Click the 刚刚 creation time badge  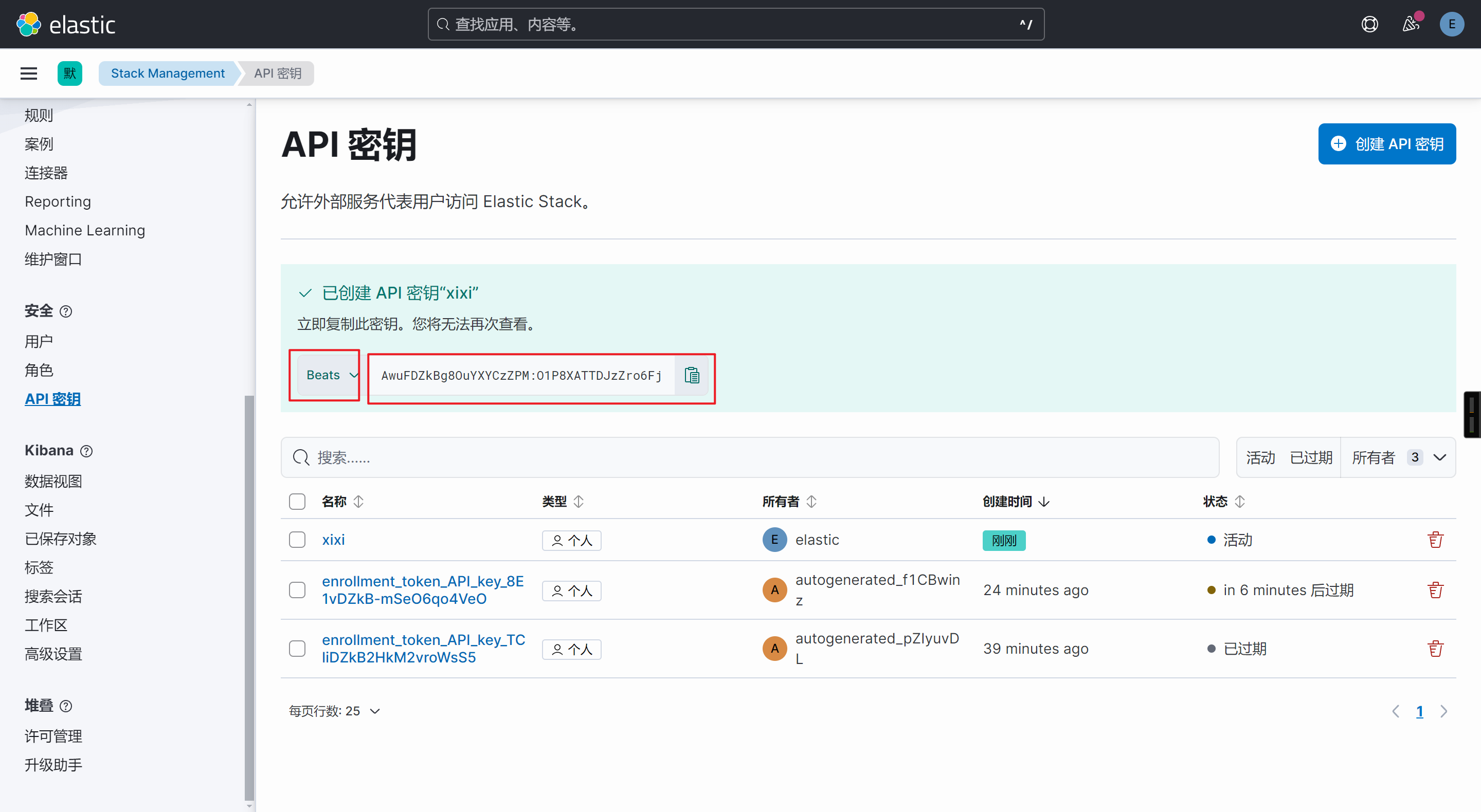pyautogui.click(x=1004, y=540)
